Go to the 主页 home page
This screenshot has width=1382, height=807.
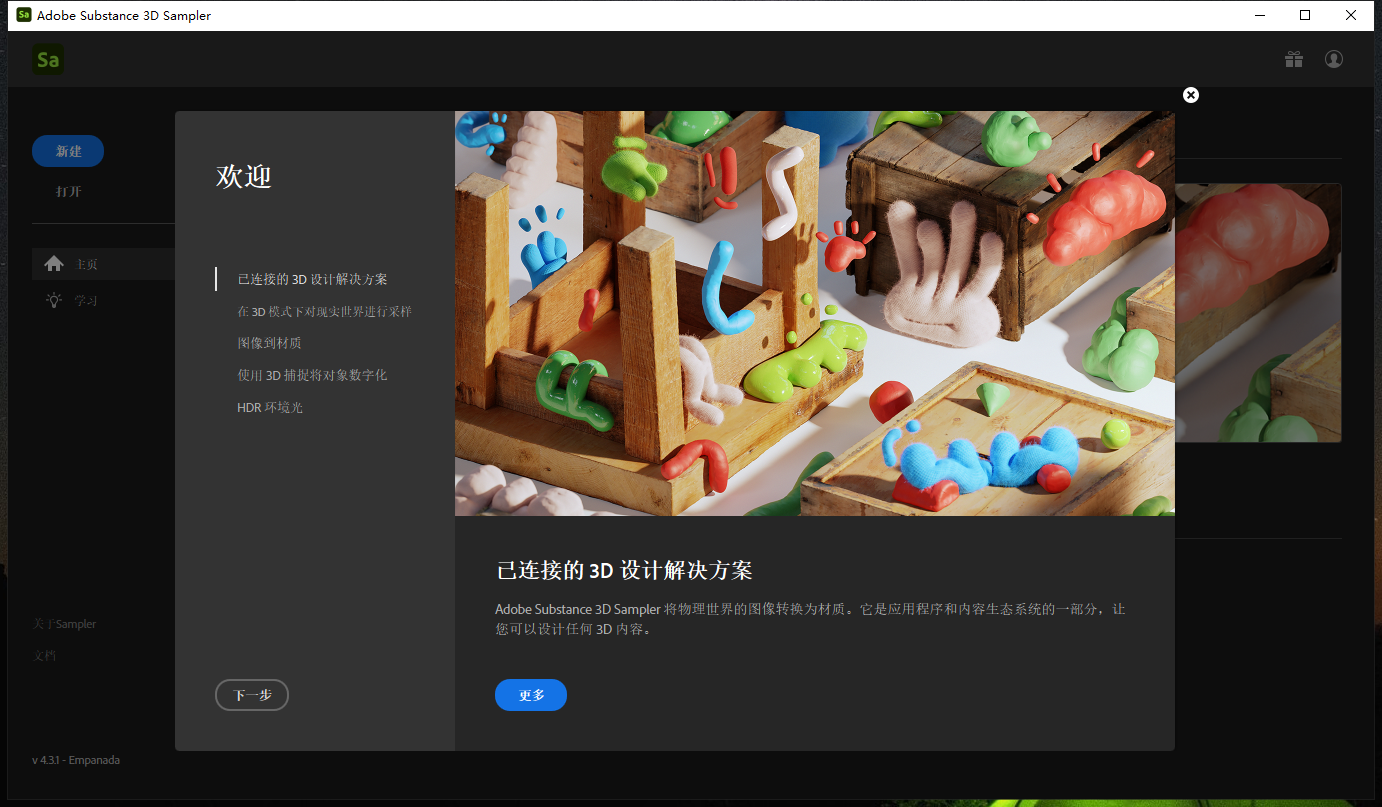pyautogui.click(x=85, y=265)
